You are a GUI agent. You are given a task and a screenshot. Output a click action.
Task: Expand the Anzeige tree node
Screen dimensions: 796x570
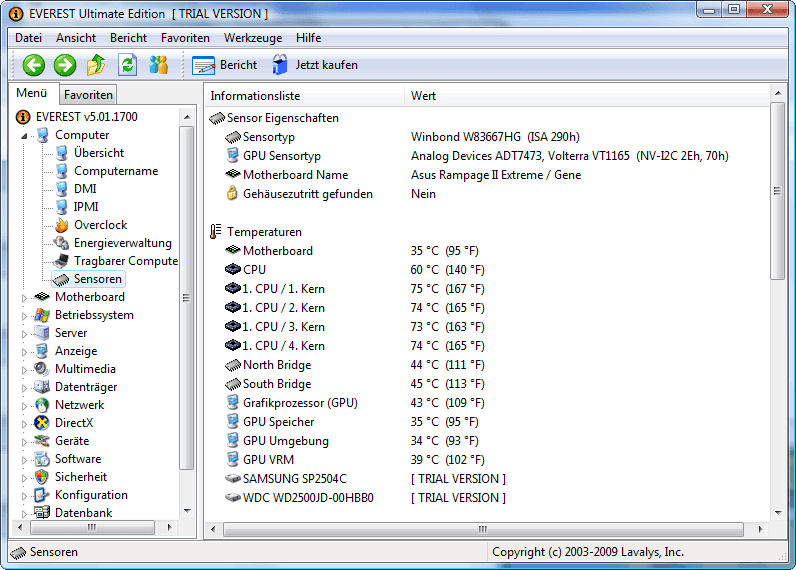click(x=24, y=352)
